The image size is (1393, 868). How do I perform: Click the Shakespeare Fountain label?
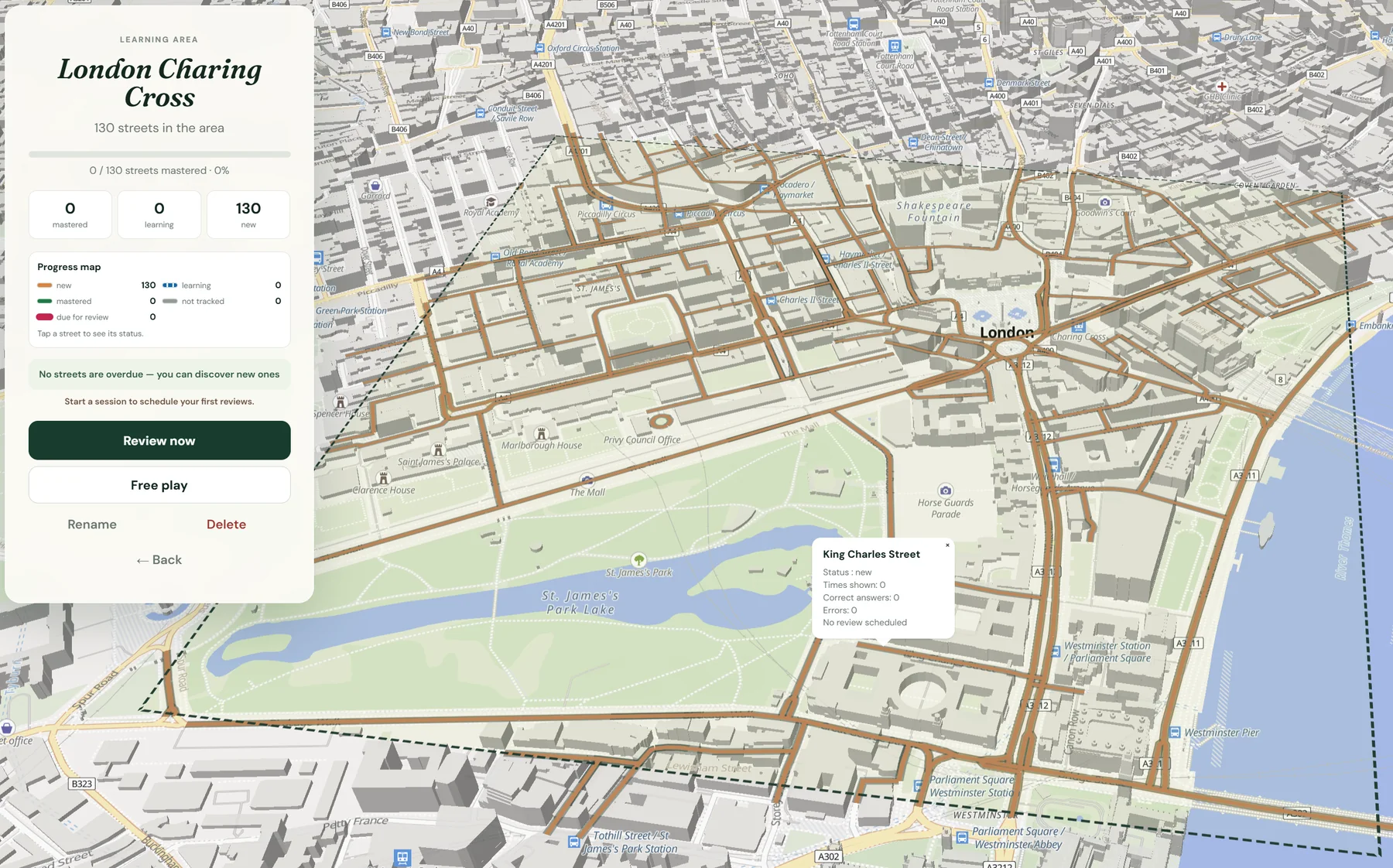934,212
